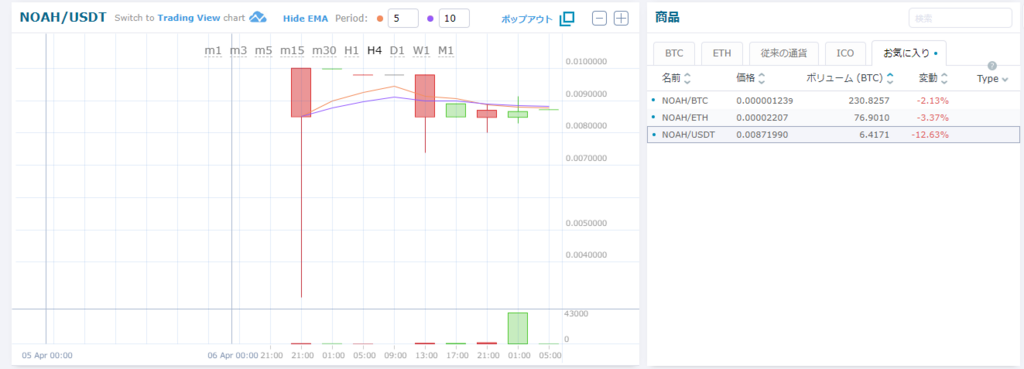Select M1 monthly timeframe
This screenshot has height=369, width=1024.
click(446, 50)
